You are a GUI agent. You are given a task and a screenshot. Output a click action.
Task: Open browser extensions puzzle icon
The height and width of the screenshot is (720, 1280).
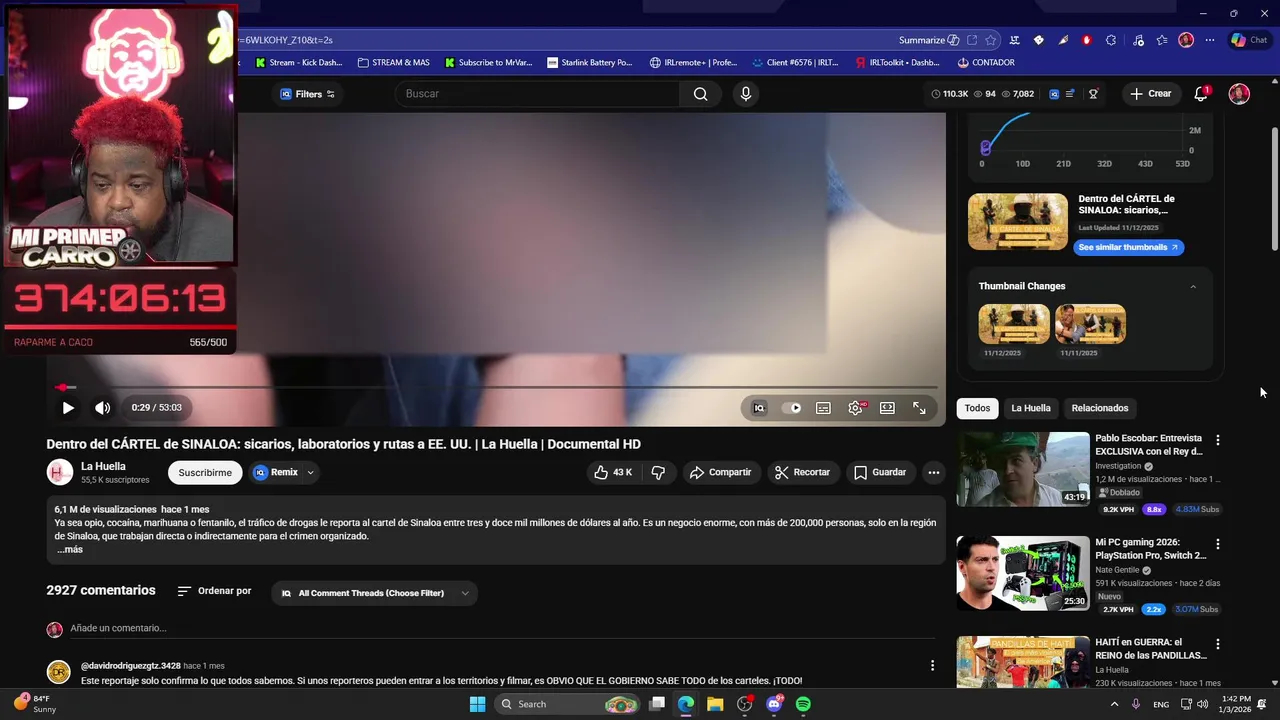(1111, 40)
